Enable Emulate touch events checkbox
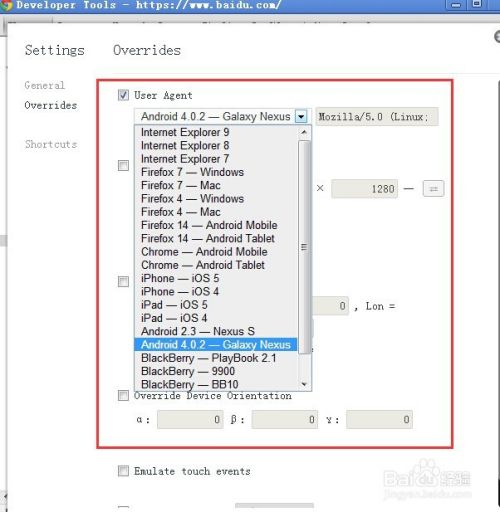This screenshot has height=512, width=500. point(123,471)
